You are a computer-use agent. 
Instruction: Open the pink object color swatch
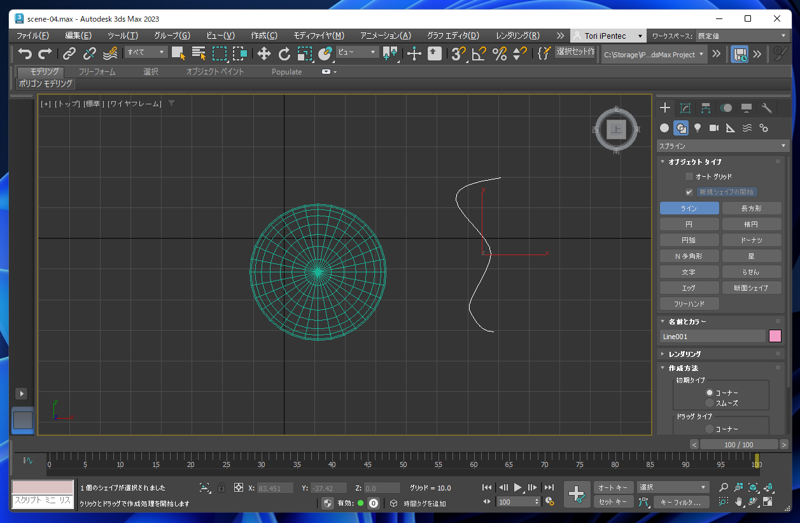774,336
